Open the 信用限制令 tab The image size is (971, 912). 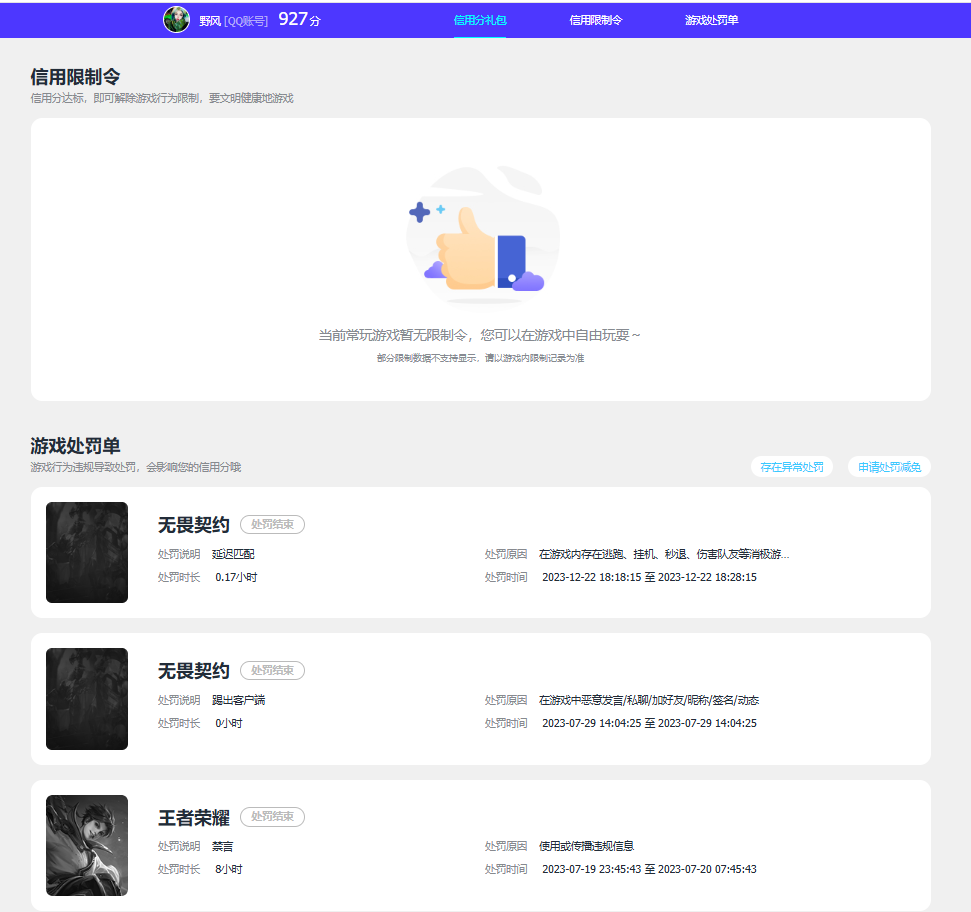[x=596, y=20]
